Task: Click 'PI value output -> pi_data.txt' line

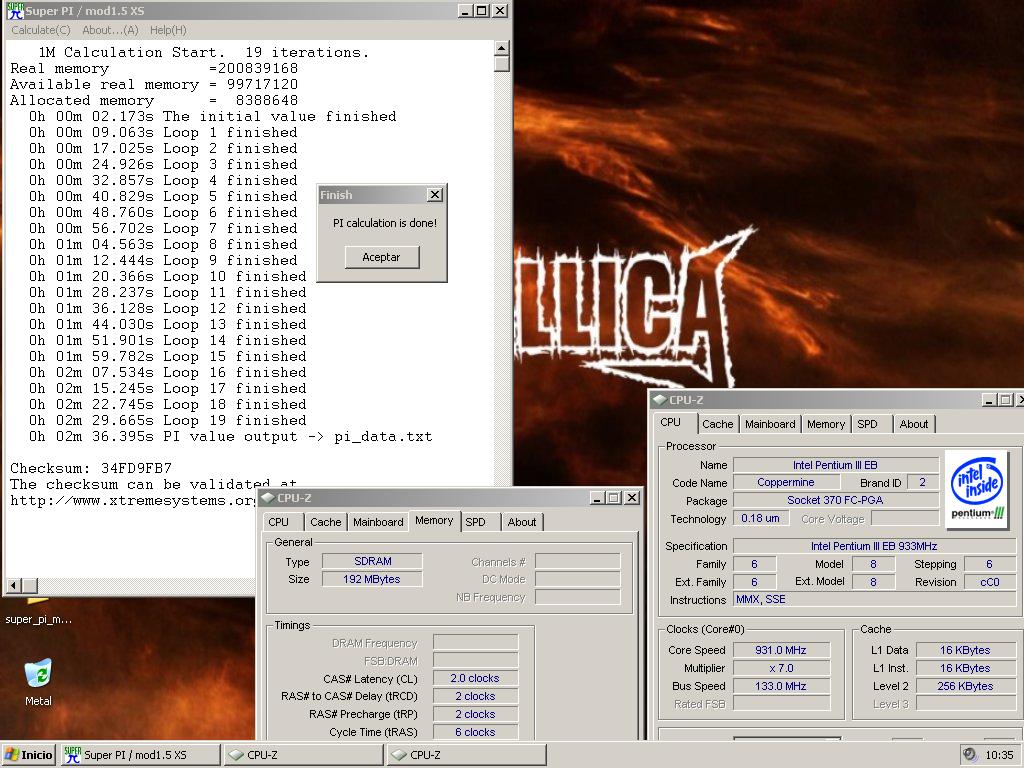Action: [x=231, y=436]
